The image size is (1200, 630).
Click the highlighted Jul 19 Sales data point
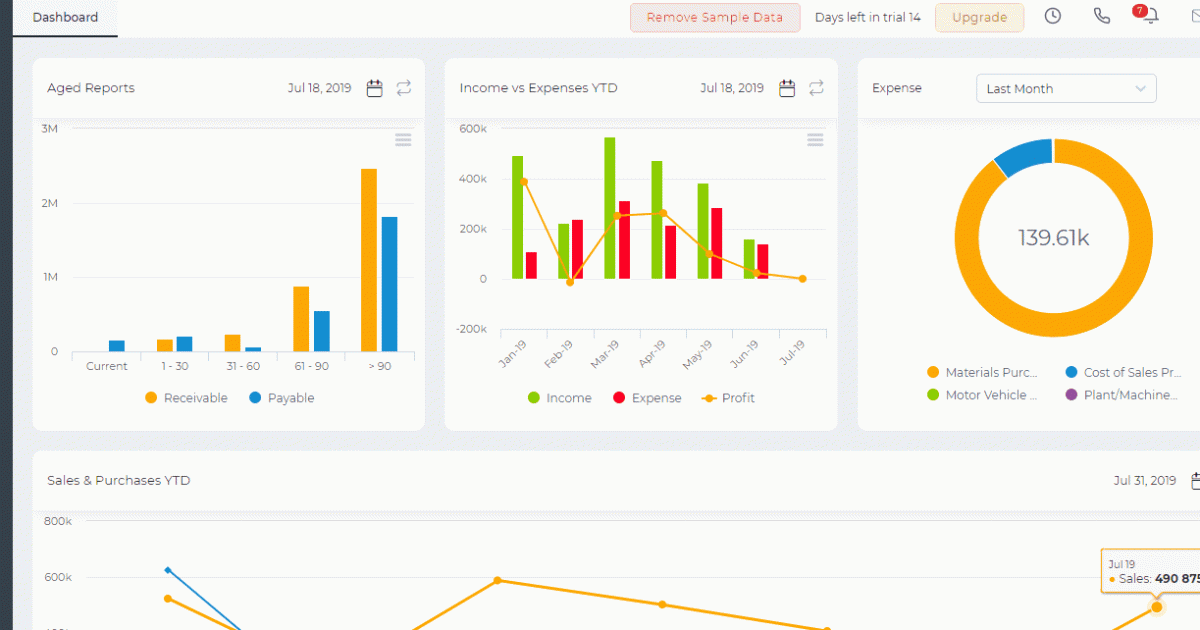click(1157, 607)
